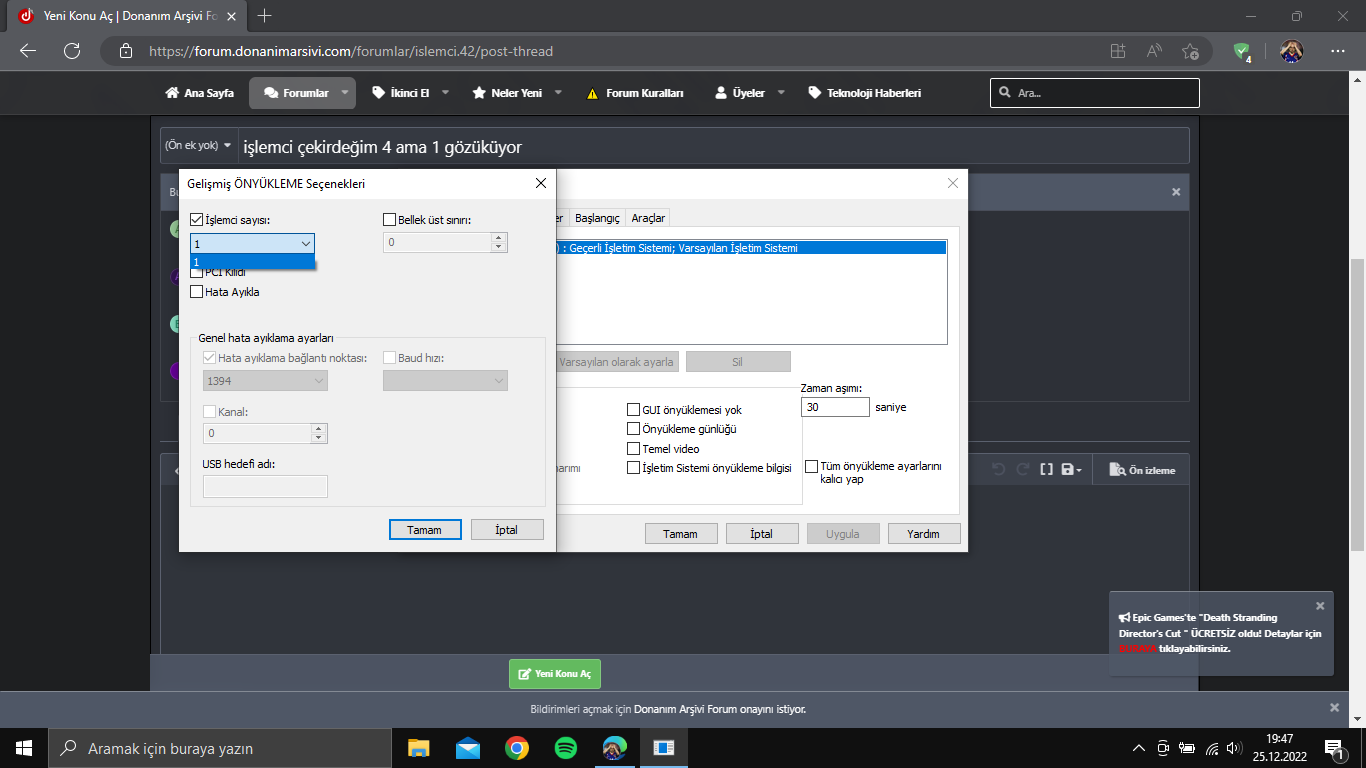
Task: Click the thread title input field
Action: point(714,146)
